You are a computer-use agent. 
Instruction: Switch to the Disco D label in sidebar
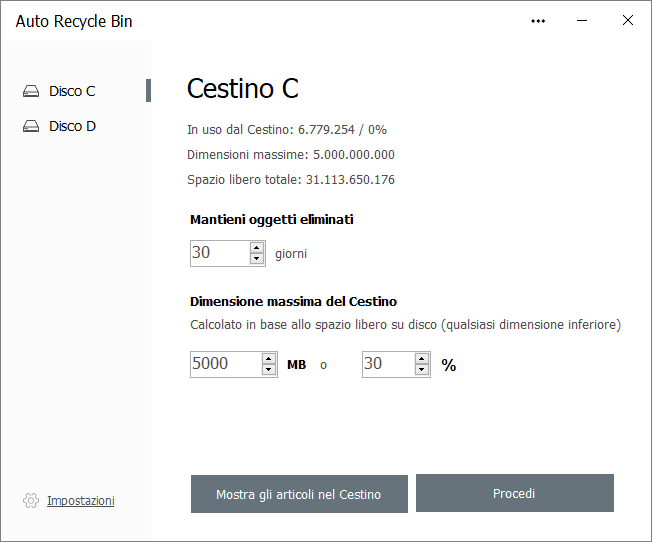(72, 127)
